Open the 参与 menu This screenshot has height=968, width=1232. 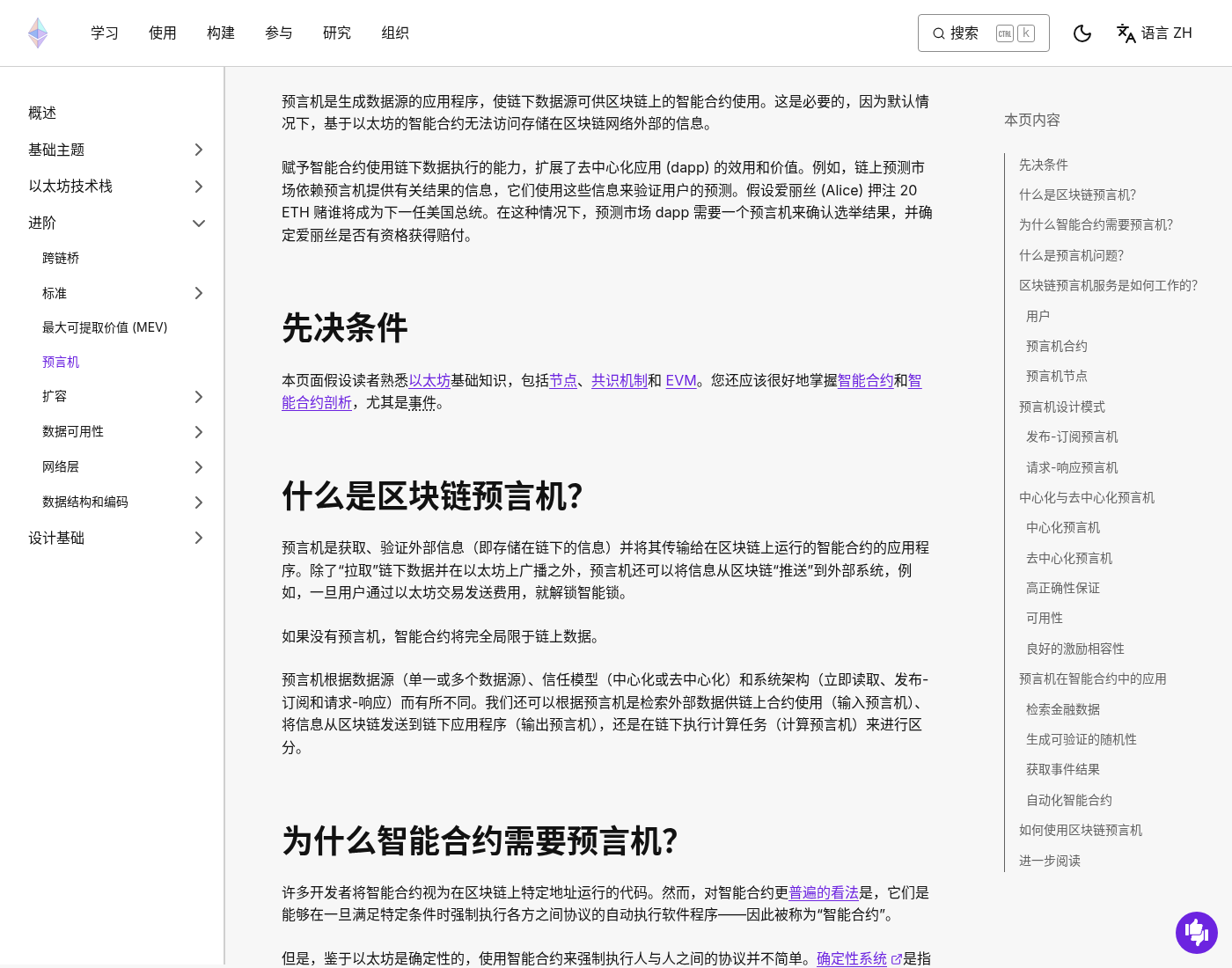(279, 33)
